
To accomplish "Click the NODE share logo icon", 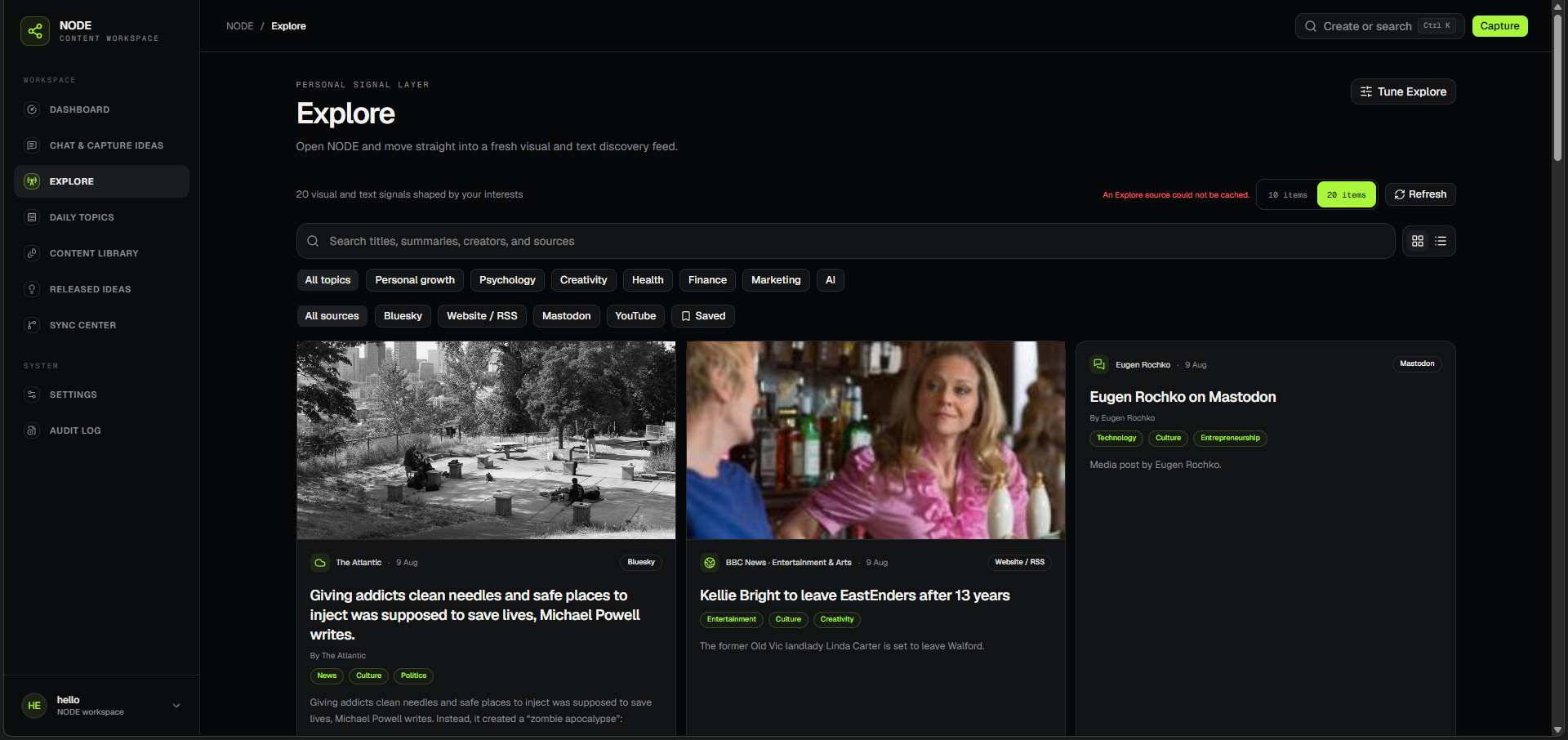I will coord(35,31).
